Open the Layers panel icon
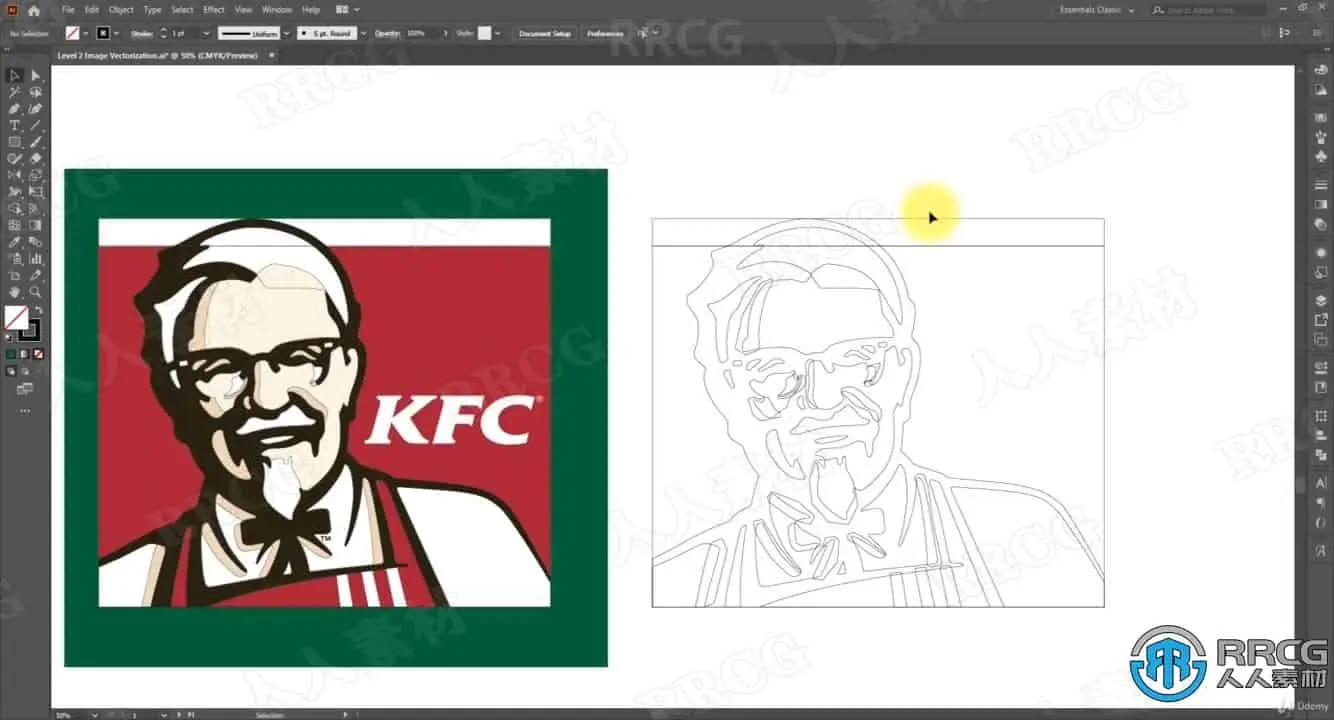The height and width of the screenshot is (720, 1334). pos(1320,300)
